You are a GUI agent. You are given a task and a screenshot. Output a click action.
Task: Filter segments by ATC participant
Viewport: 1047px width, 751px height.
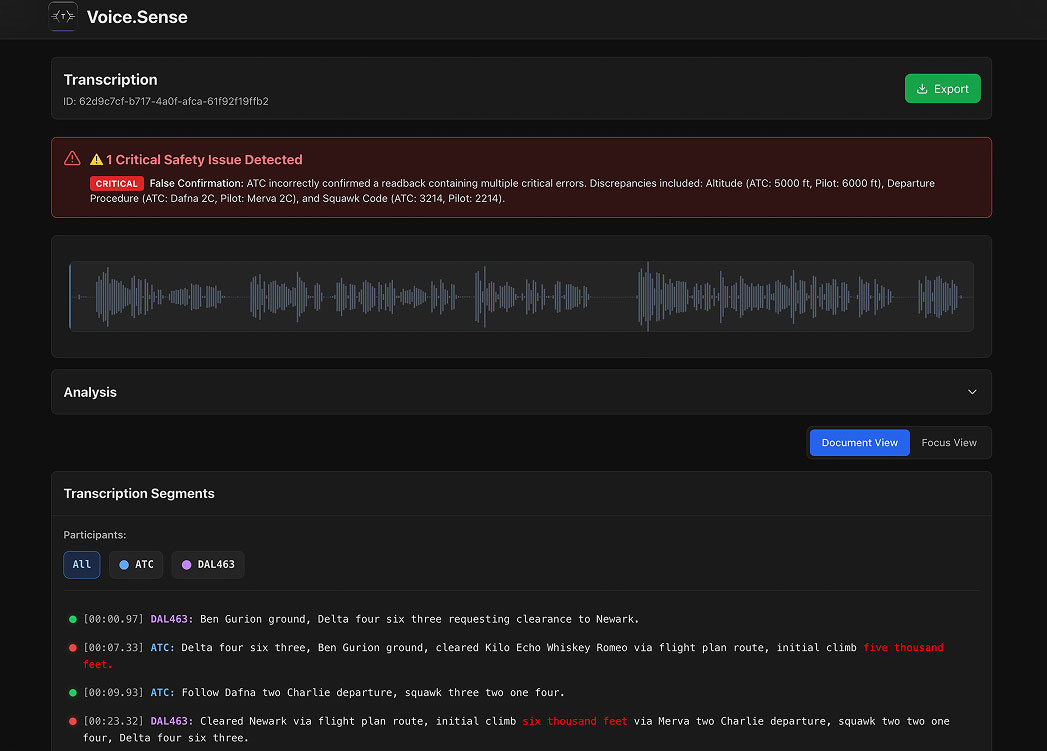point(136,565)
